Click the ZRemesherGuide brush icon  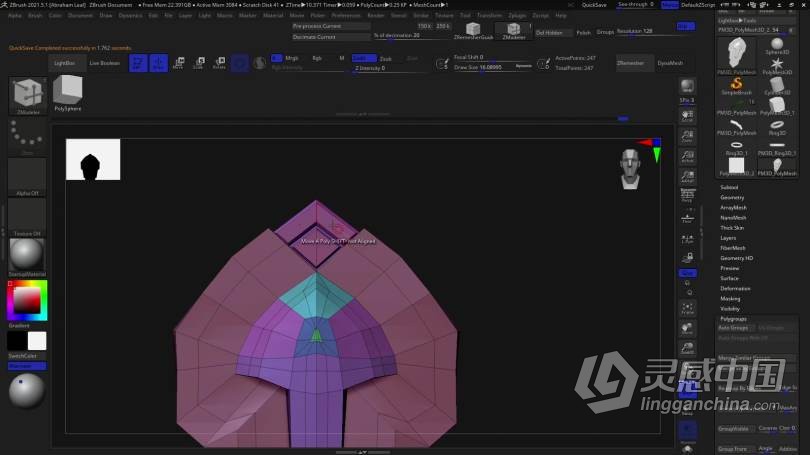tap(473, 31)
